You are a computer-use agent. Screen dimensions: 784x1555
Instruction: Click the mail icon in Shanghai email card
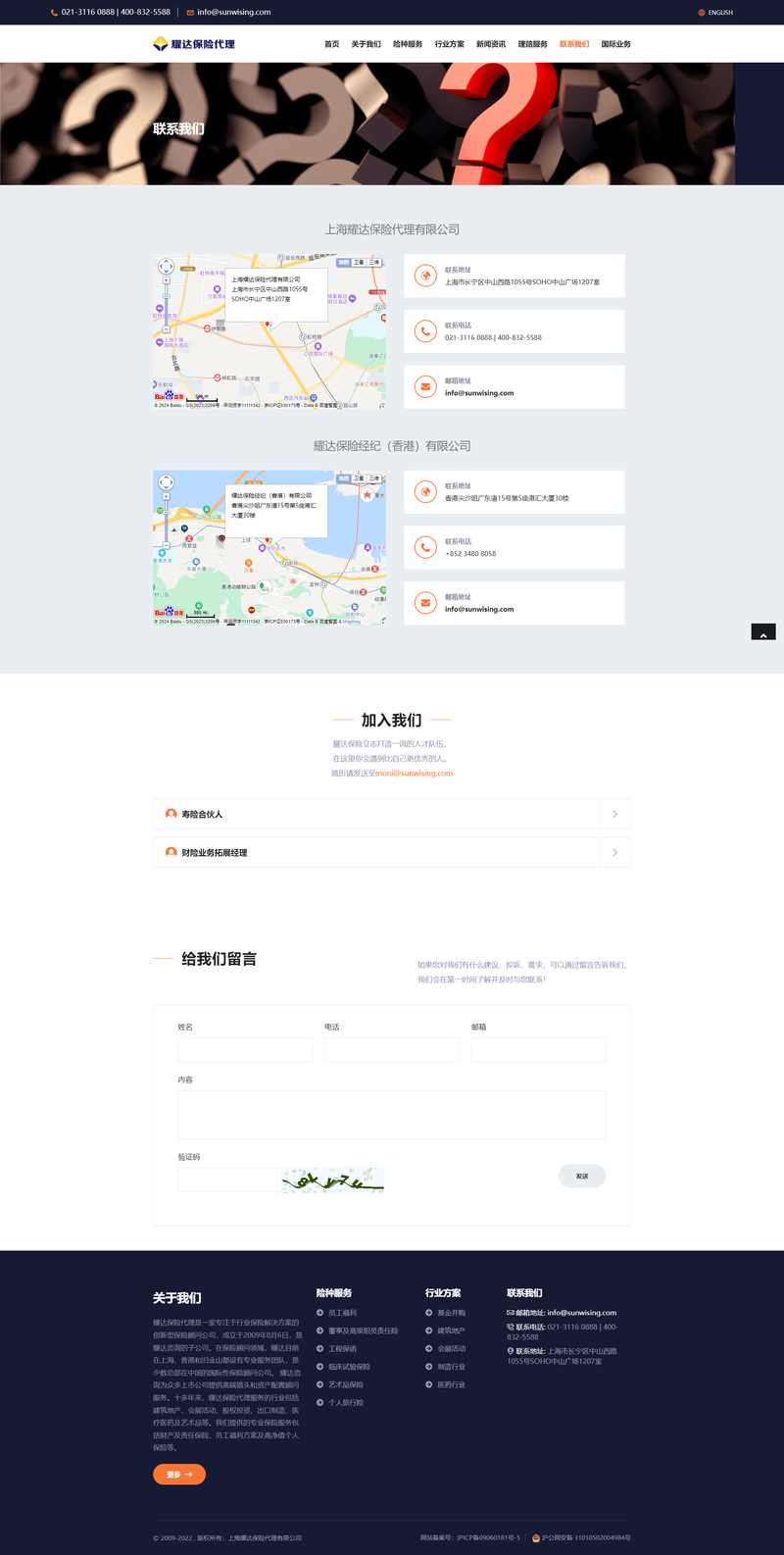pos(425,387)
